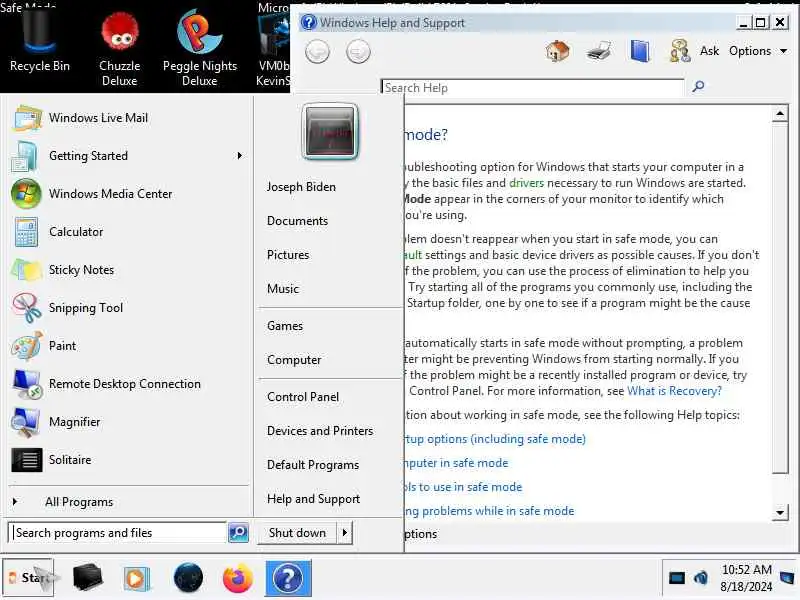Click the user account picture in Start menu

[x=330, y=131]
